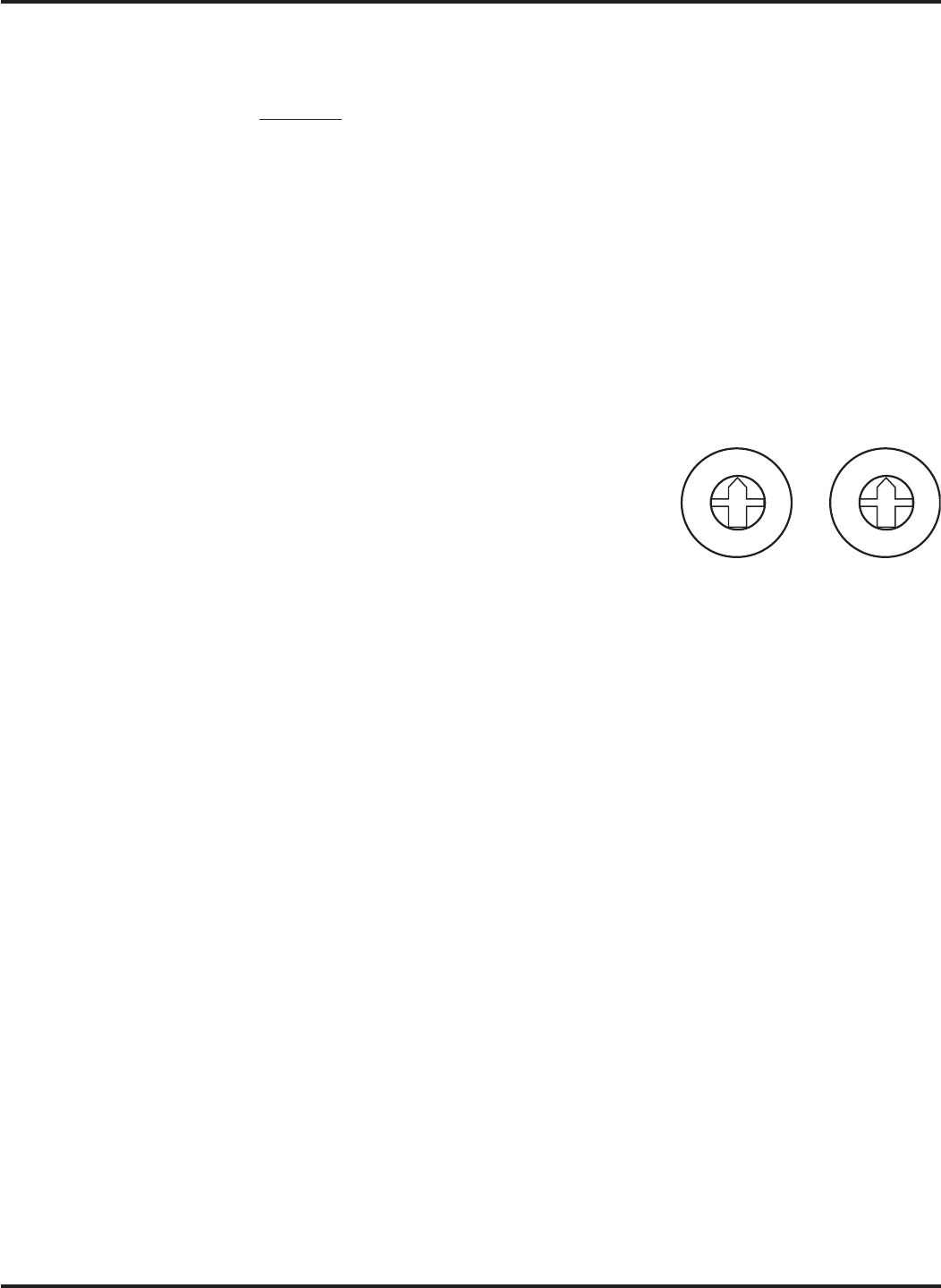
Task: Click bottom edge of left inner circle
Action: [737, 530]
